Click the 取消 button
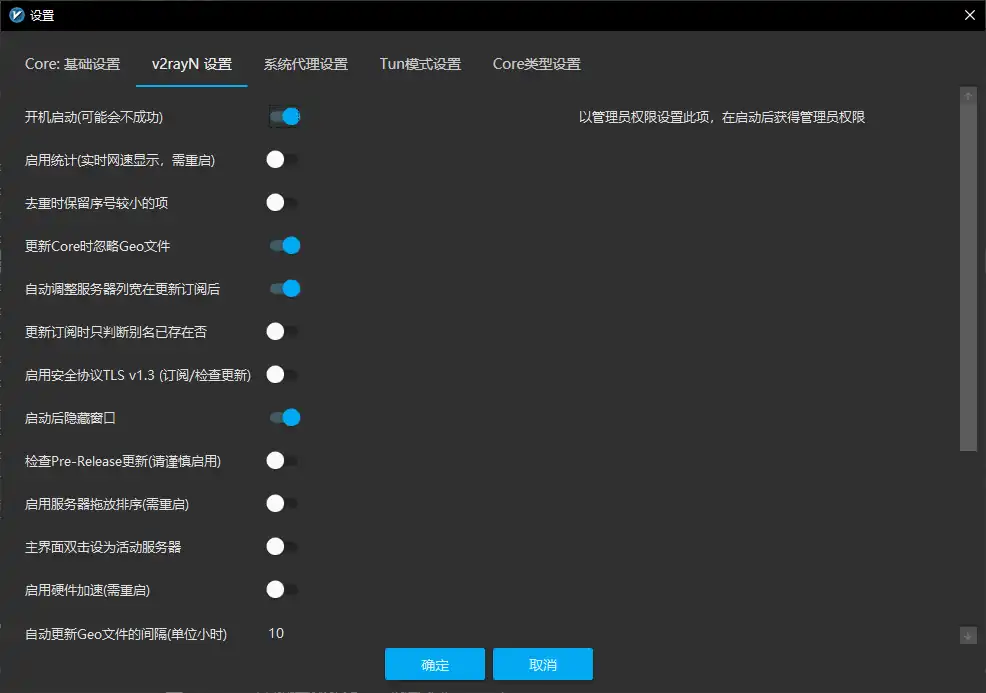986x693 pixels. click(x=543, y=664)
